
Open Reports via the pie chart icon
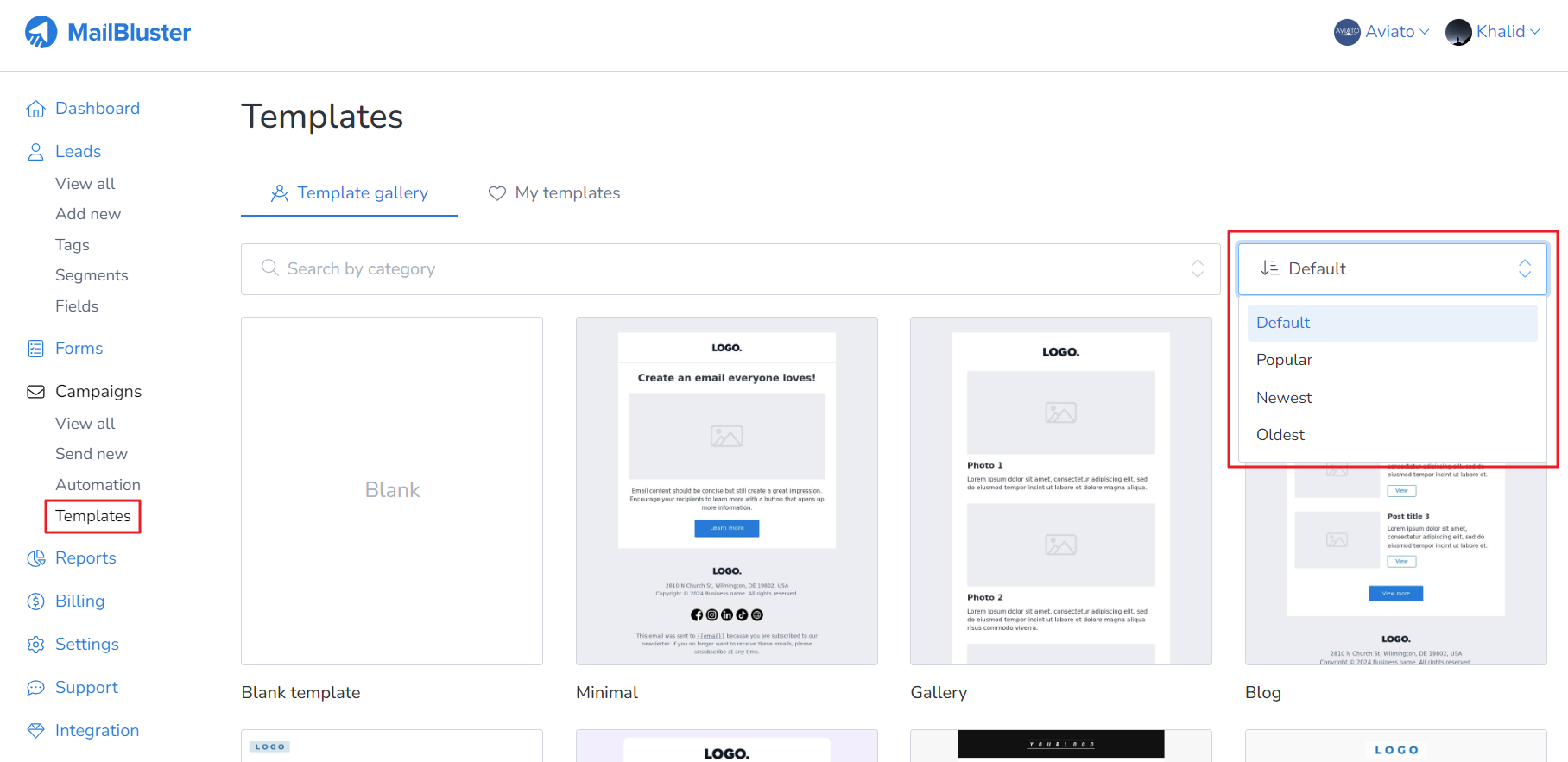[35, 558]
